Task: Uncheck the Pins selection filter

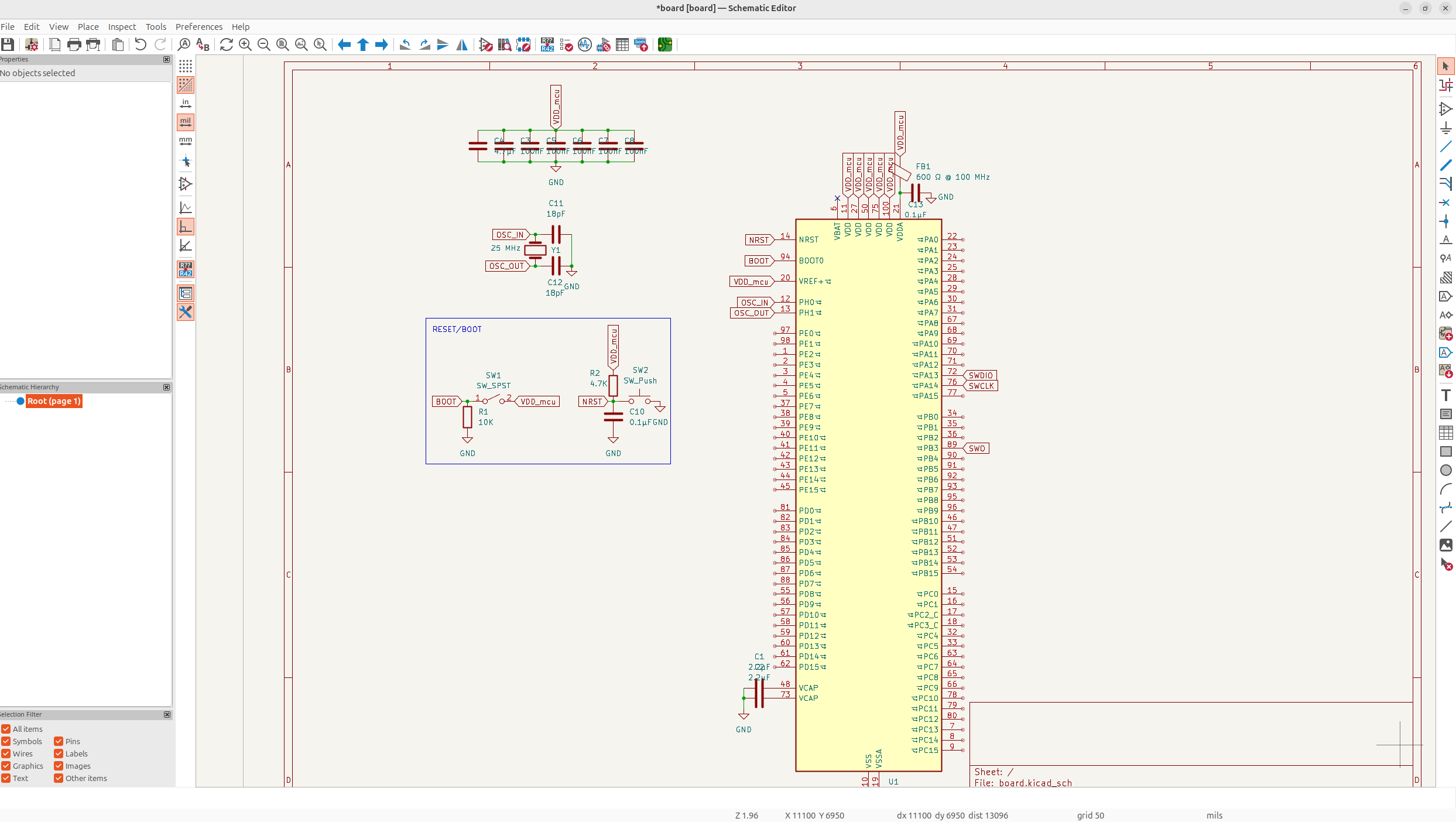Action: [59, 741]
